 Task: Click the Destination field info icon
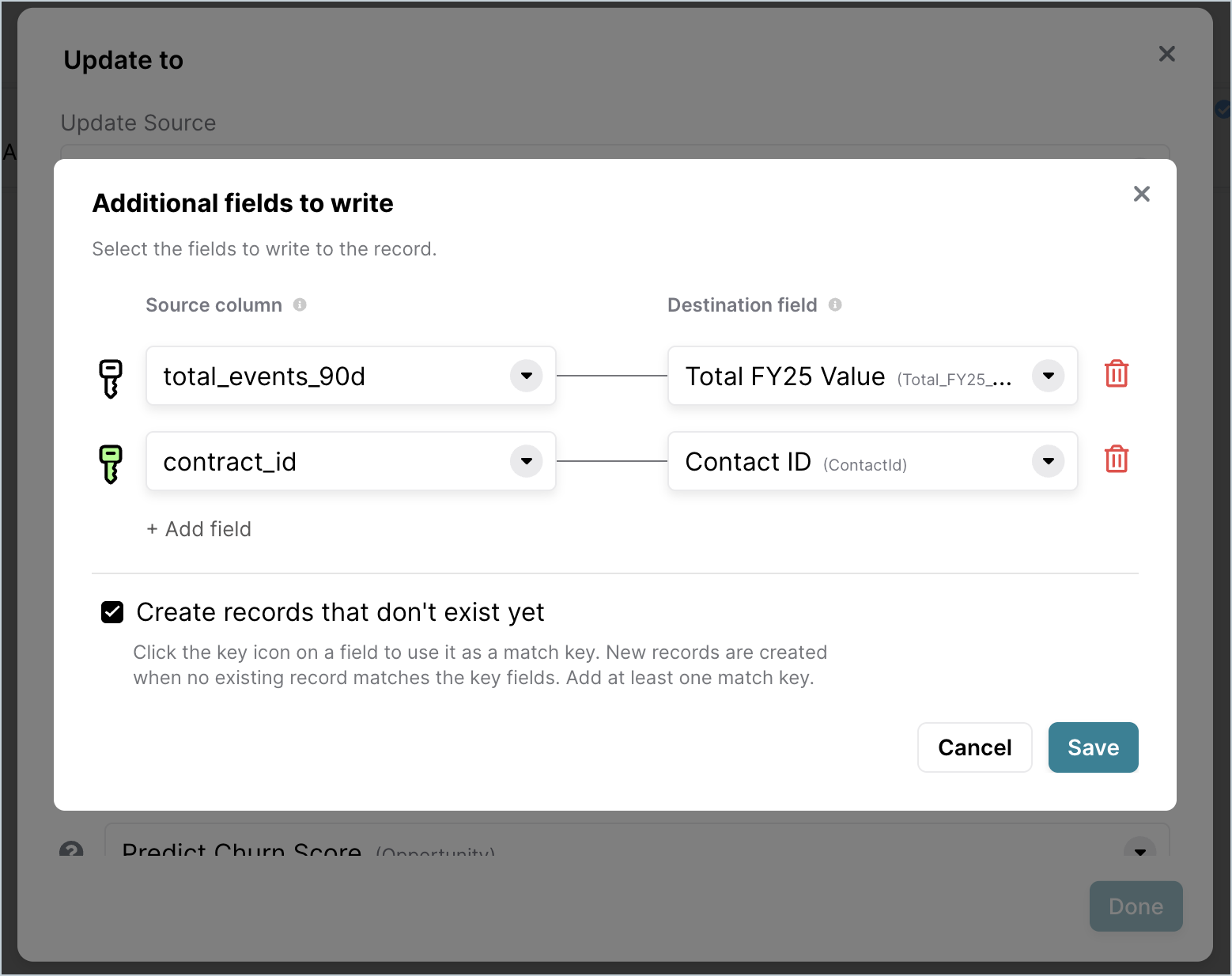coord(835,305)
